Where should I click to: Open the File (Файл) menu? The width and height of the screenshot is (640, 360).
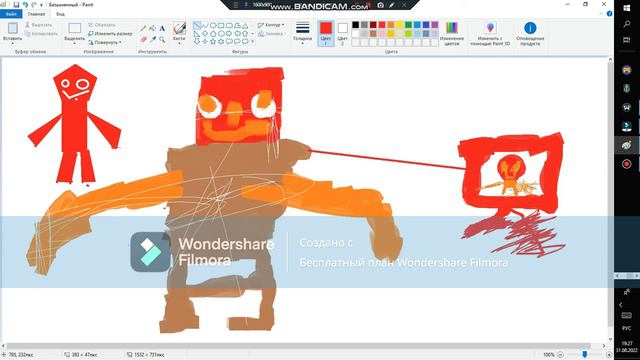pyautogui.click(x=11, y=14)
